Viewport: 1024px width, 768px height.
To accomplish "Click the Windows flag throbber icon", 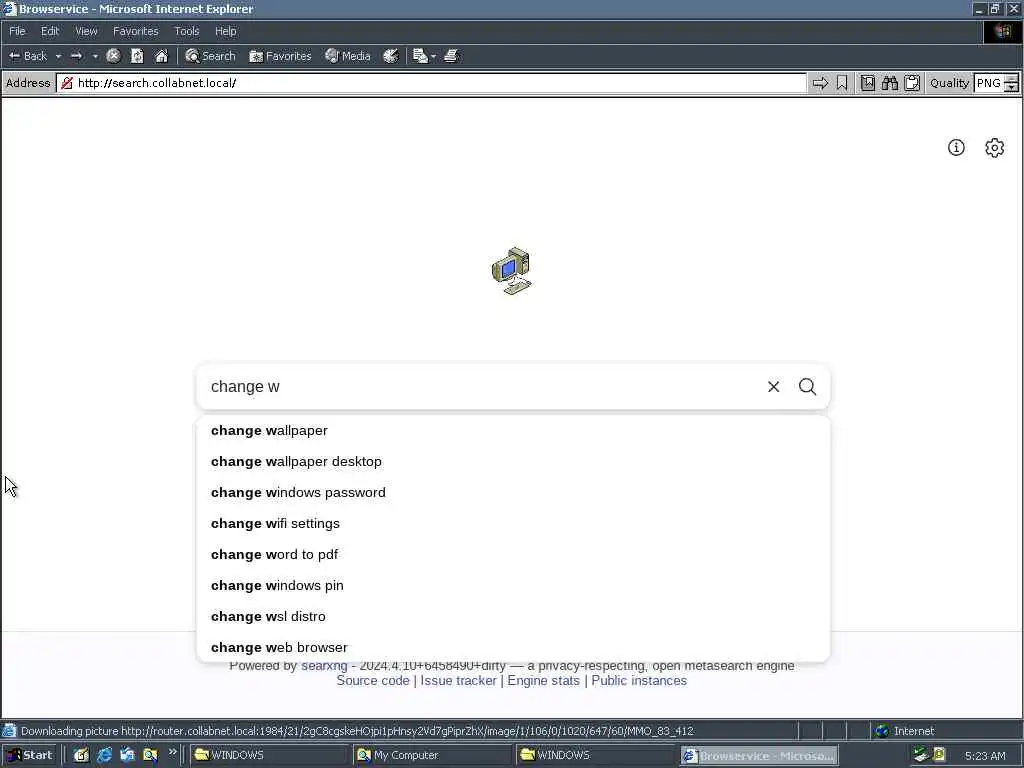I will click(x=1002, y=31).
